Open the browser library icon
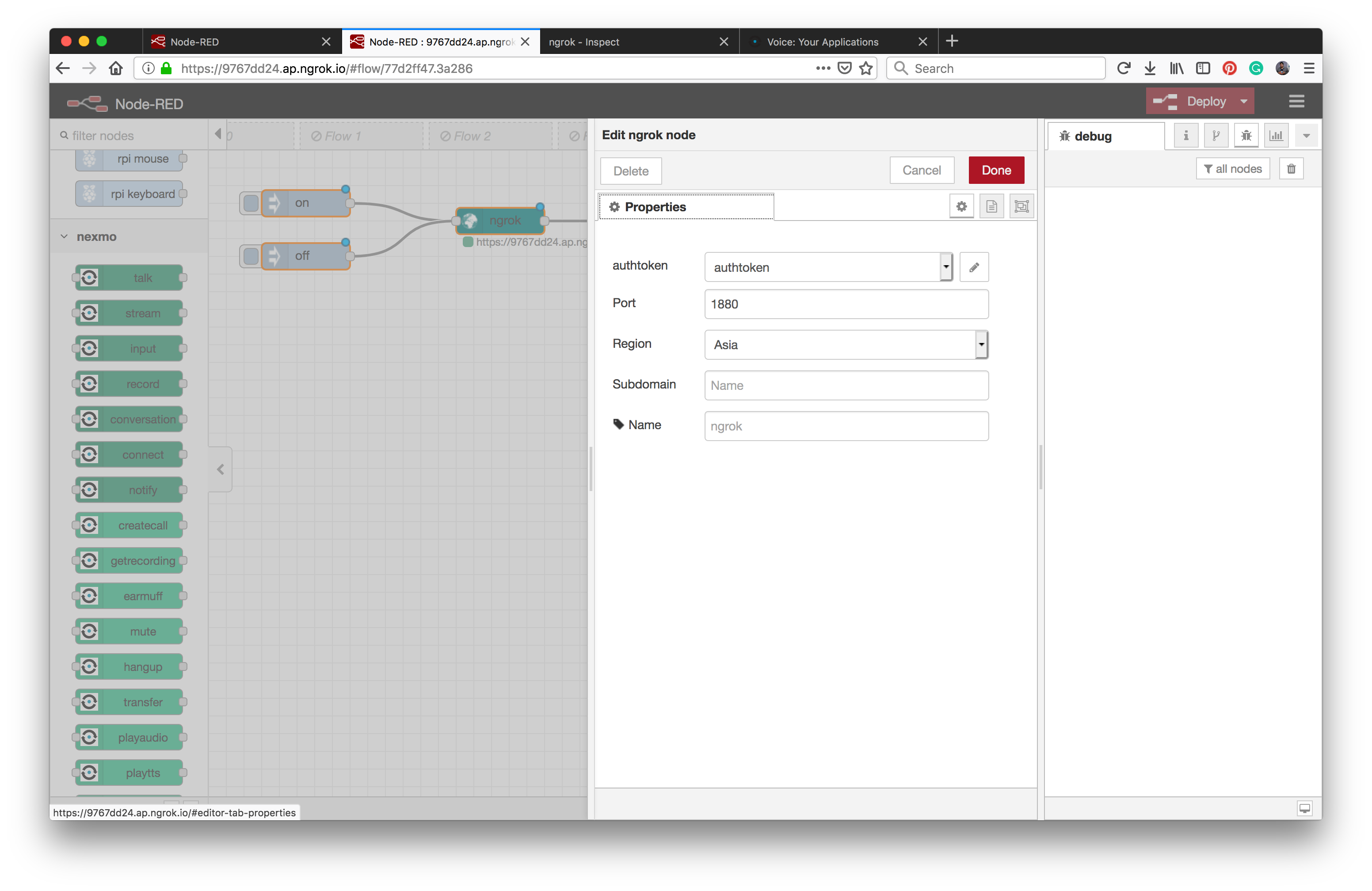1372x891 pixels. 1176,69
